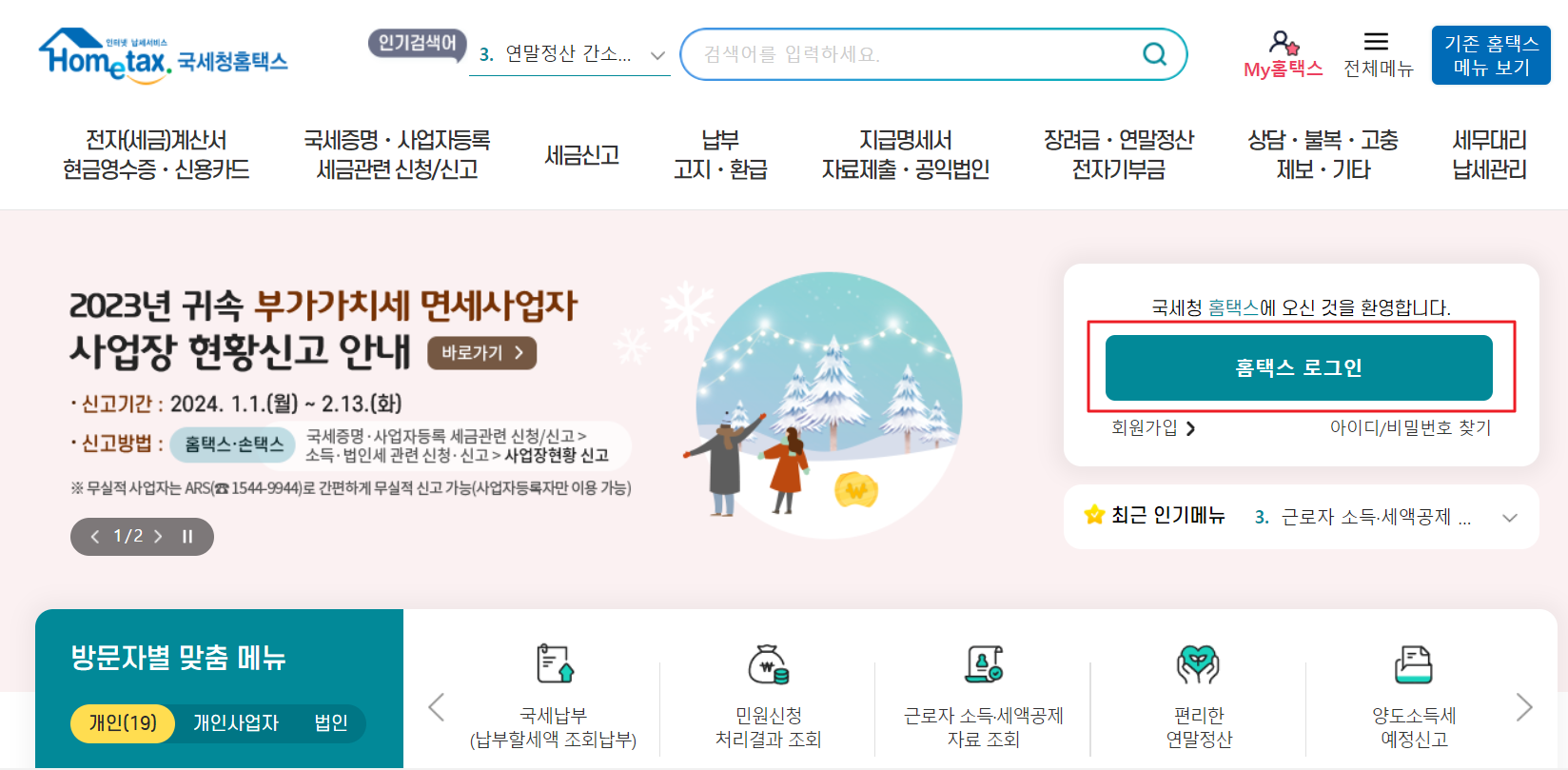Open 편리한 연말정산 icon
The width and height of the screenshot is (1568, 770).
tap(1199, 664)
